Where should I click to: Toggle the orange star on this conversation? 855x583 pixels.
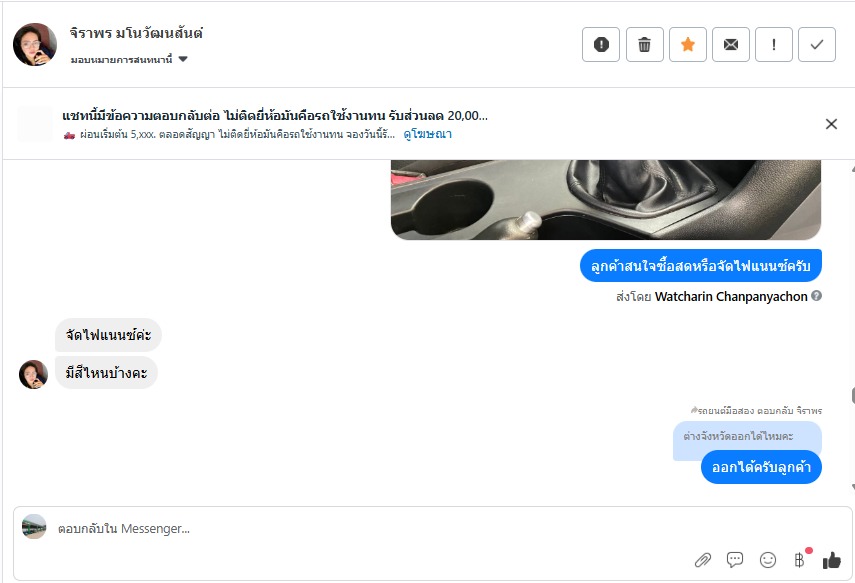688,44
